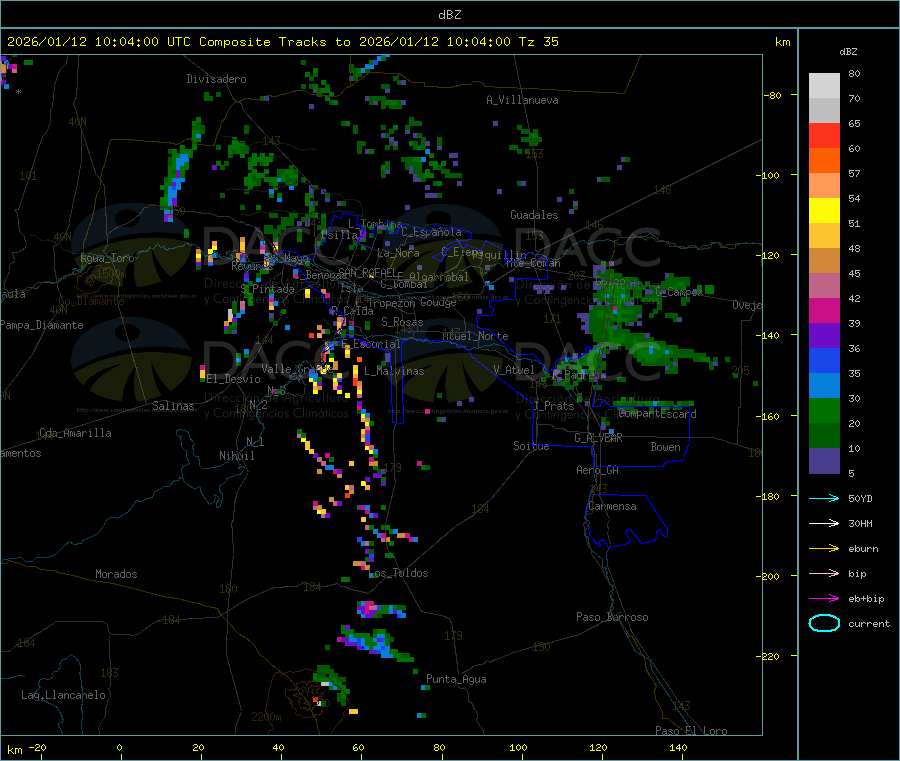Click the red 65 dBZ color swatch
The height and width of the screenshot is (761, 900).
[824, 135]
